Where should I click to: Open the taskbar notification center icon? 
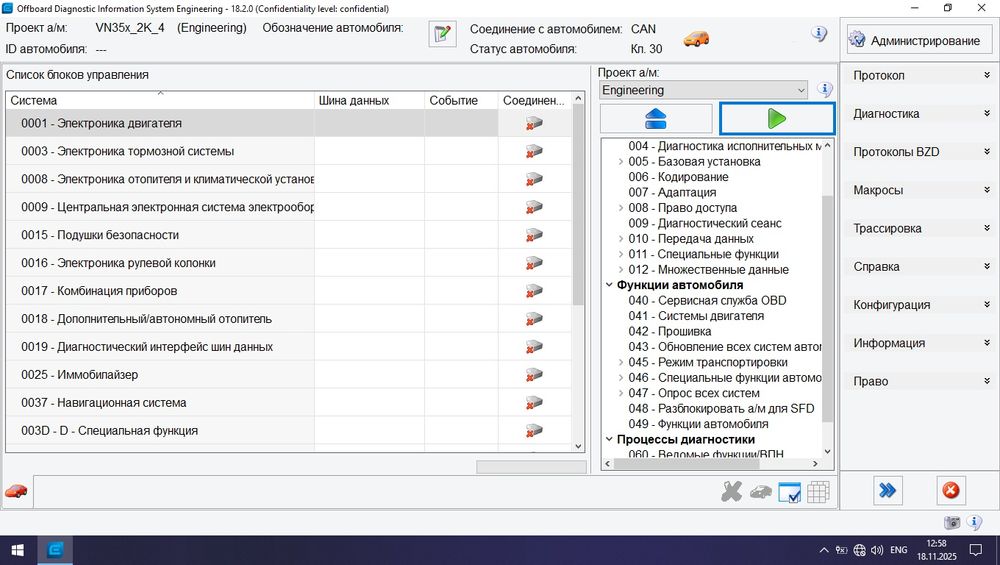coord(976,550)
